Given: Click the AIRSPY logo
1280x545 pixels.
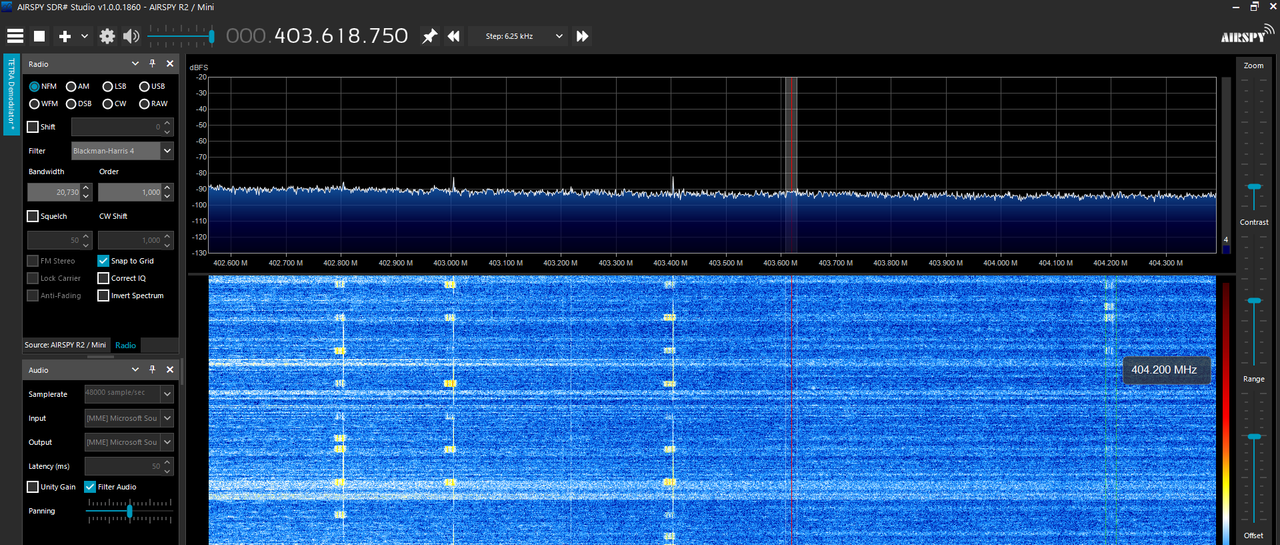Looking at the screenshot, I should pyautogui.click(x=1245, y=35).
